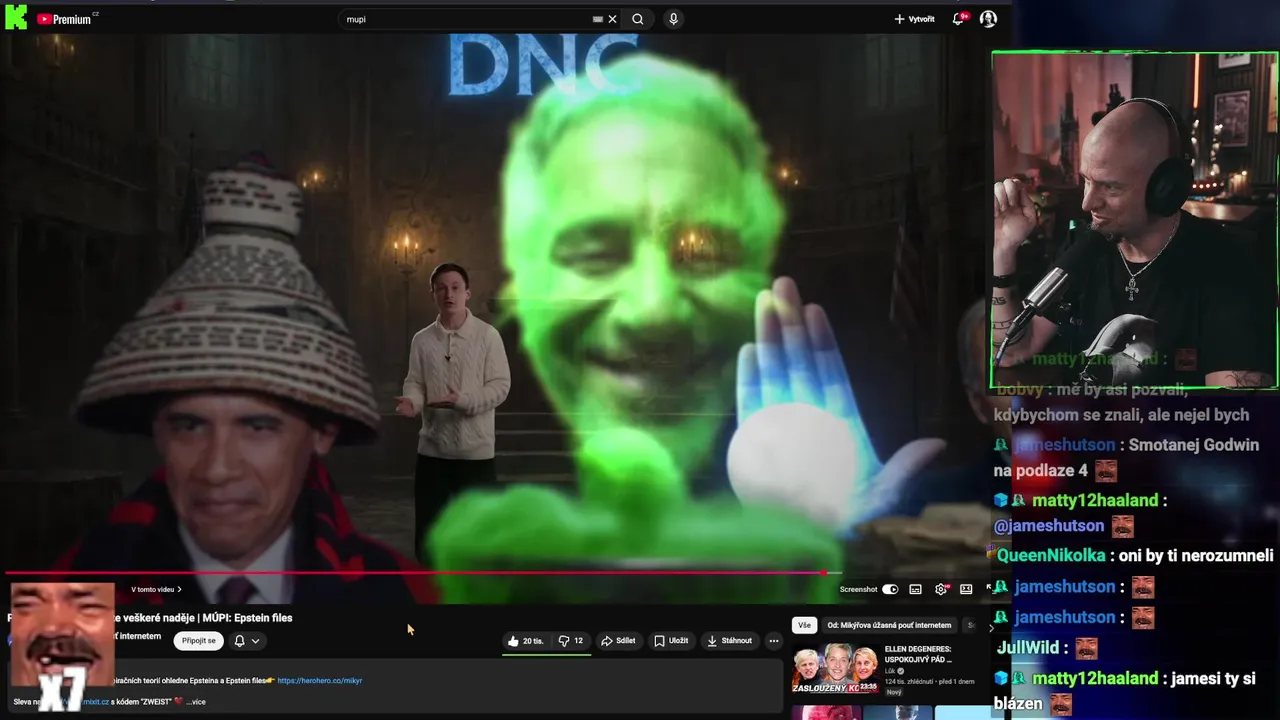Open subtitles/captions in player controls
Screen dimensions: 1280x720
[x=915, y=589]
